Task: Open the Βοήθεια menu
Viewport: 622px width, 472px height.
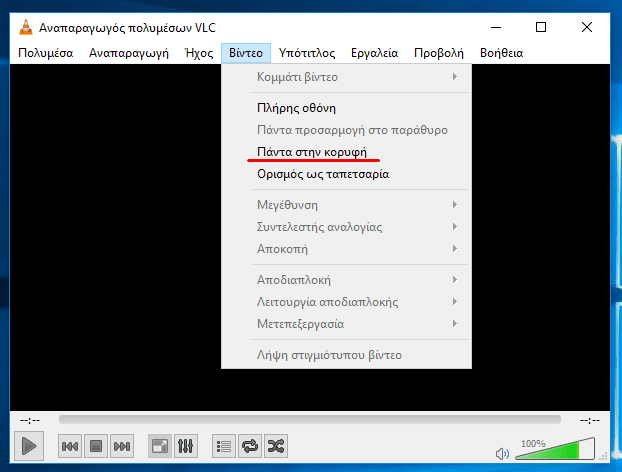Action: point(501,53)
